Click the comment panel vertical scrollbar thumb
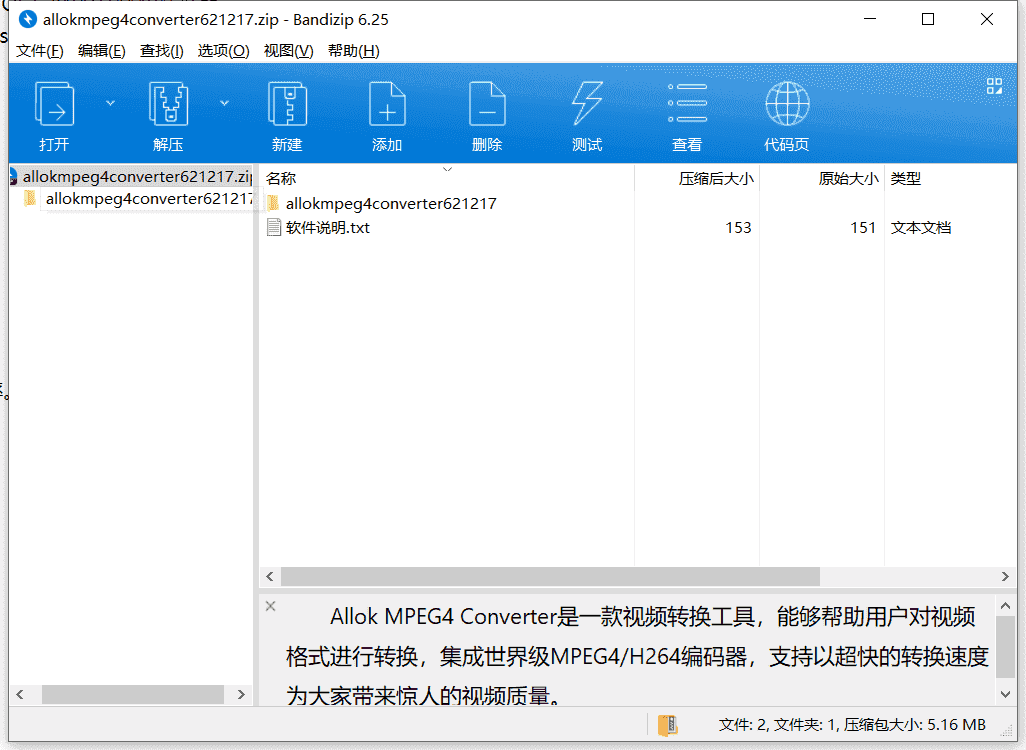Image resolution: width=1026 pixels, height=750 pixels. (x=1006, y=647)
